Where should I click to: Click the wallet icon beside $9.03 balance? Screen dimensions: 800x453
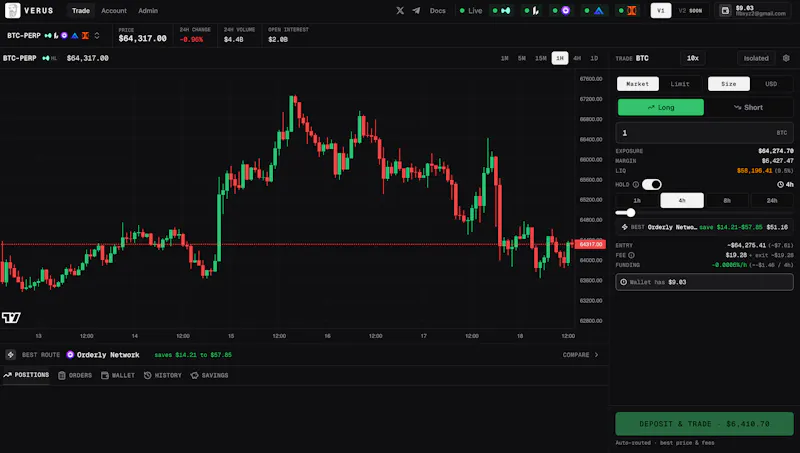725,11
